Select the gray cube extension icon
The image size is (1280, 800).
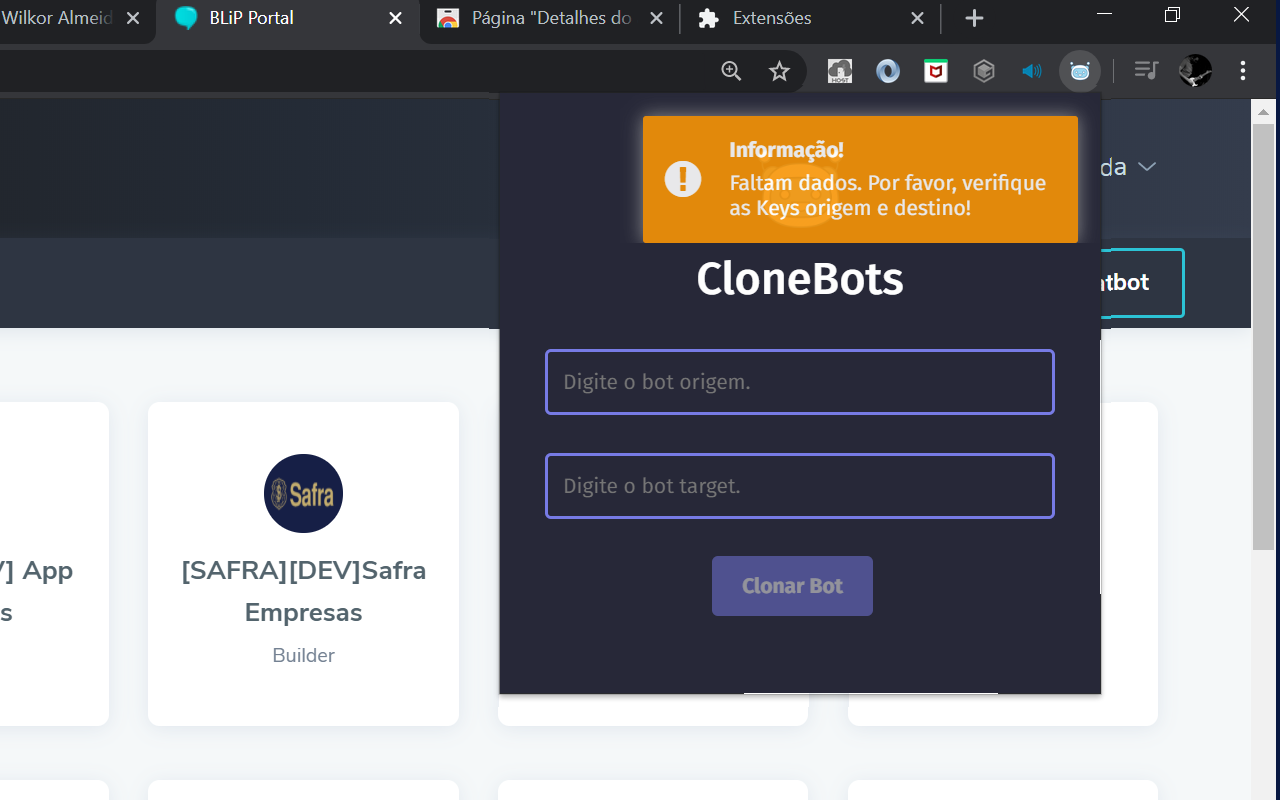click(983, 71)
